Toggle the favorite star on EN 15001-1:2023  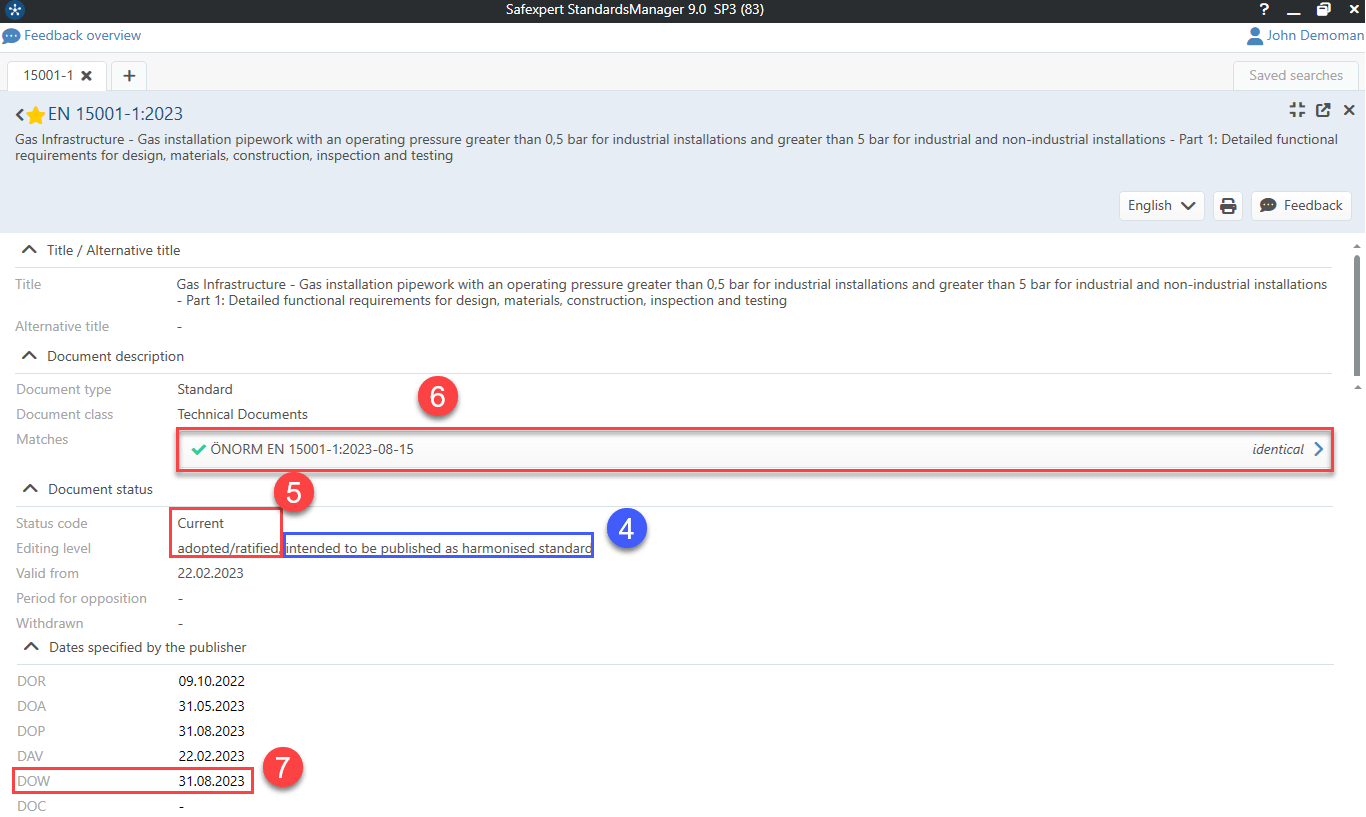point(36,115)
